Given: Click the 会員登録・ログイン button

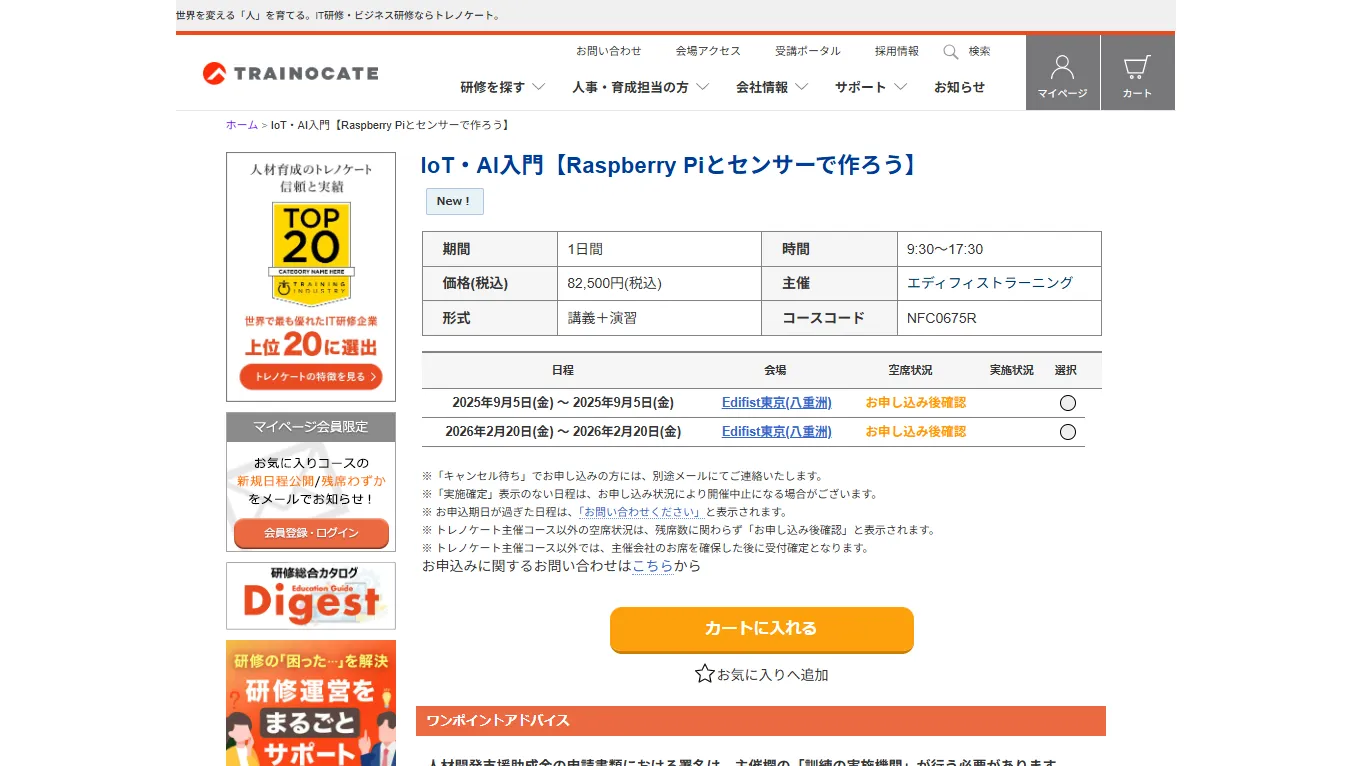Looking at the screenshot, I should 311,533.
